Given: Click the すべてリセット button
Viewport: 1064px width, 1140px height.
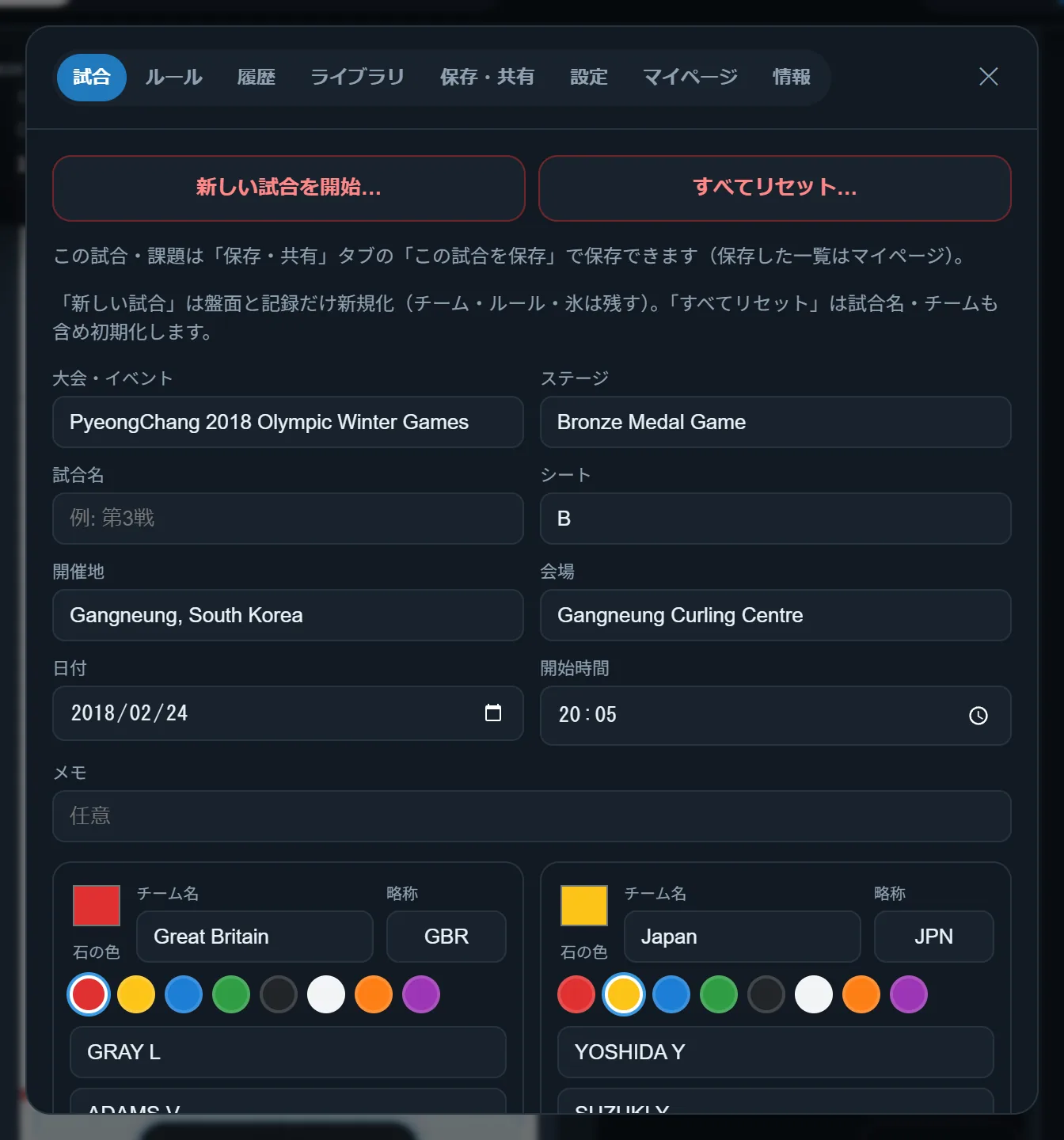Looking at the screenshot, I should (775, 188).
